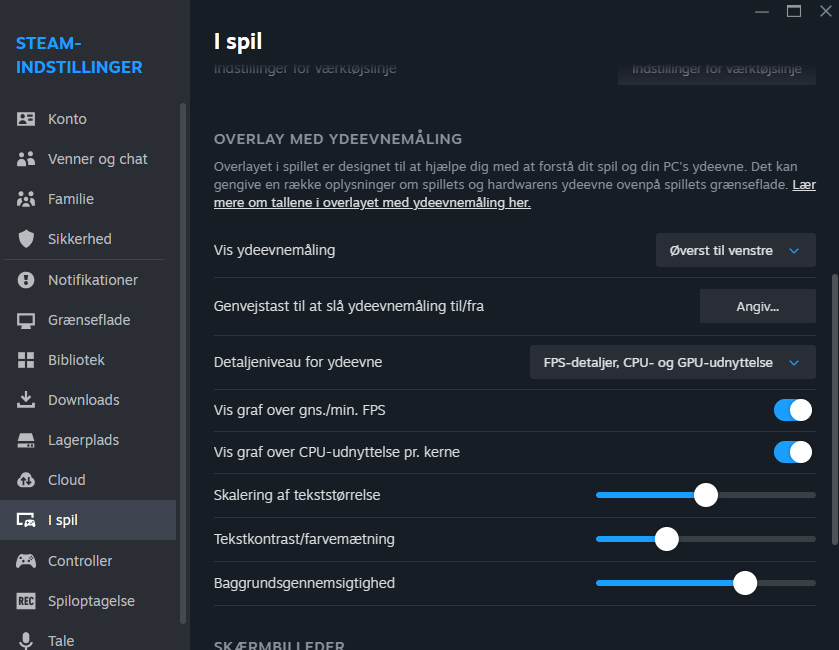The height and width of the screenshot is (650, 839).
Task: Click the Detaljeniveau for ydeevne label
Action: pyautogui.click(x=298, y=362)
